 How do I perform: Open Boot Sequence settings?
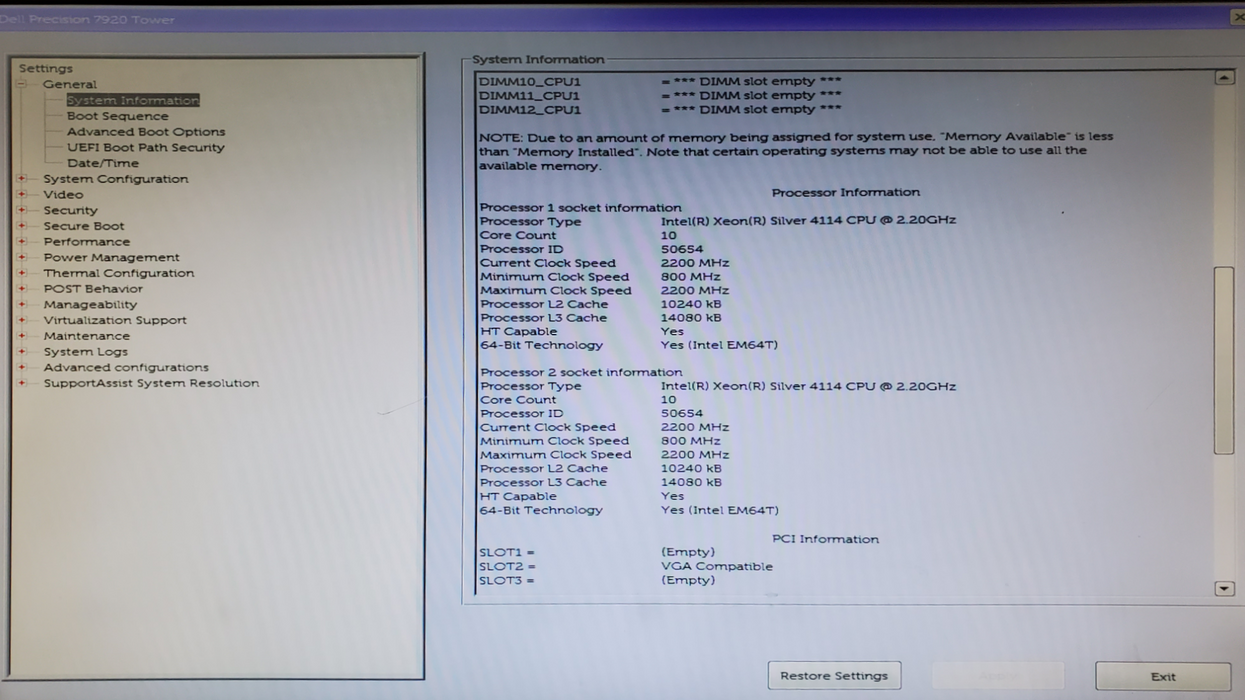coord(118,116)
